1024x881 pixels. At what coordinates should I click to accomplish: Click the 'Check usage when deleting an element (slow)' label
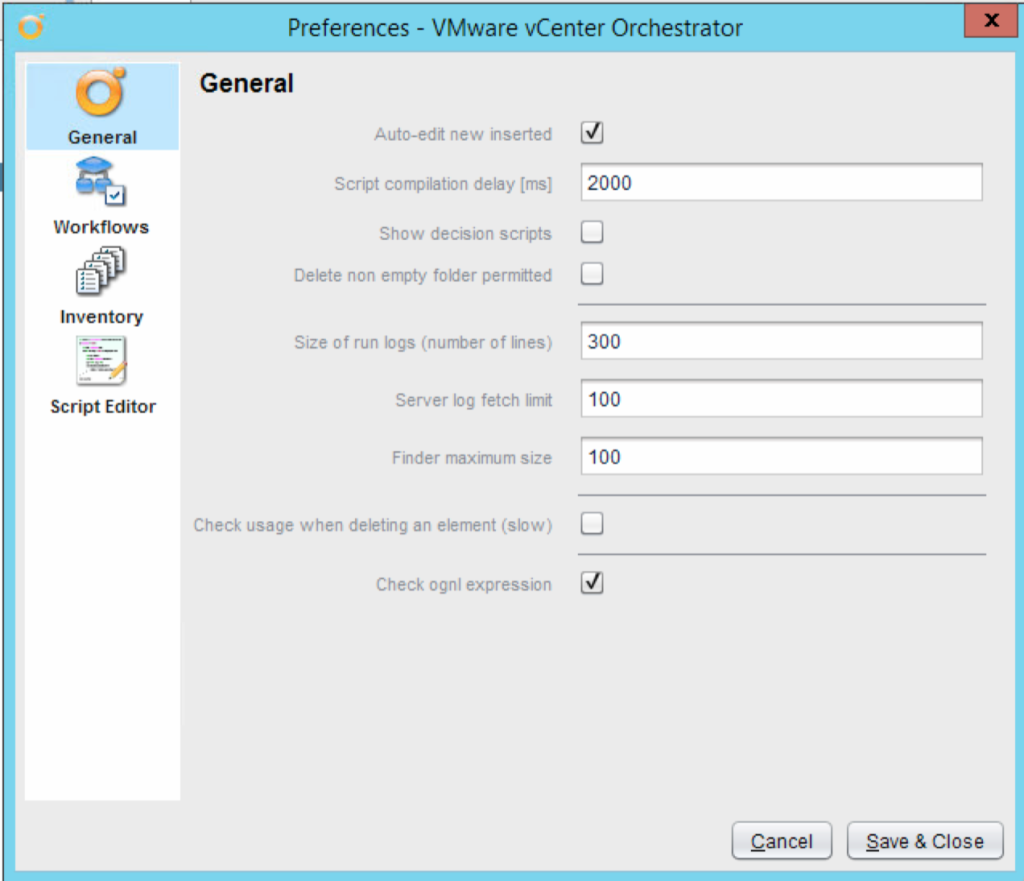click(372, 525)
